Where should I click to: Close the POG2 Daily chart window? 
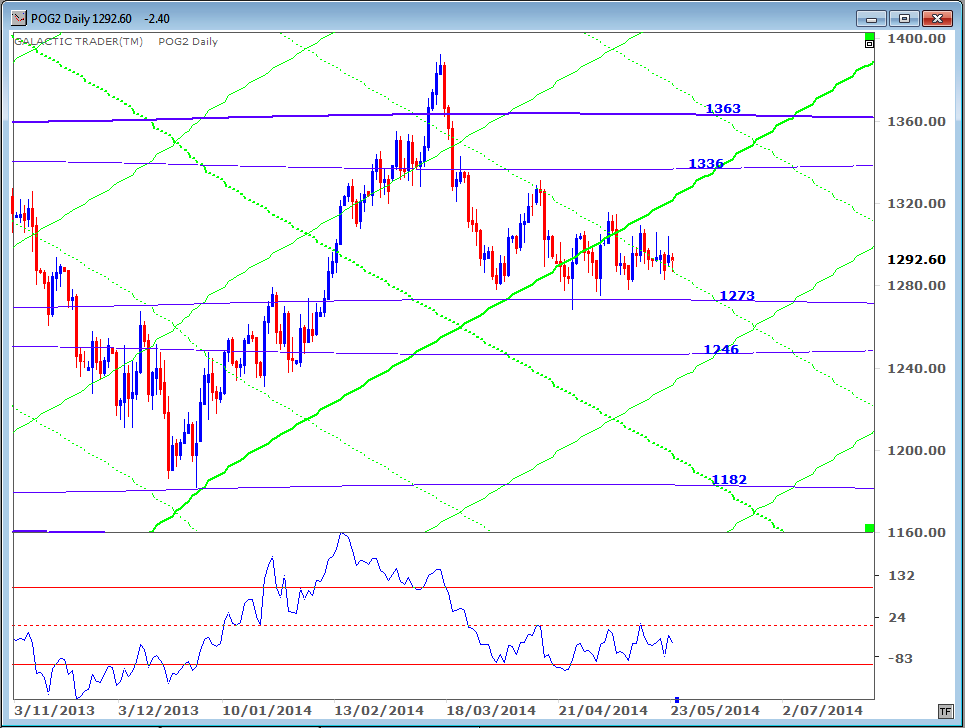[x=937, y=18]
